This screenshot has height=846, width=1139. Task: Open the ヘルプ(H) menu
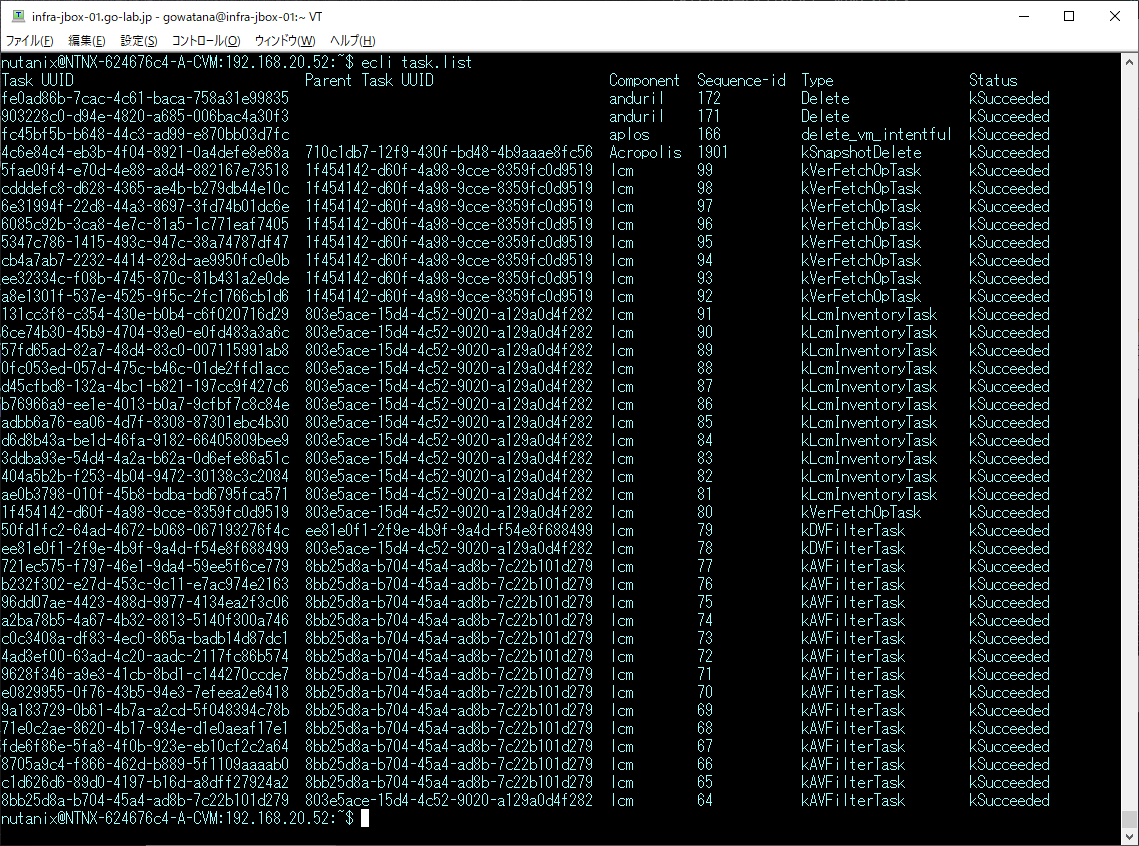pyautogui.click(x=352, y=41)
